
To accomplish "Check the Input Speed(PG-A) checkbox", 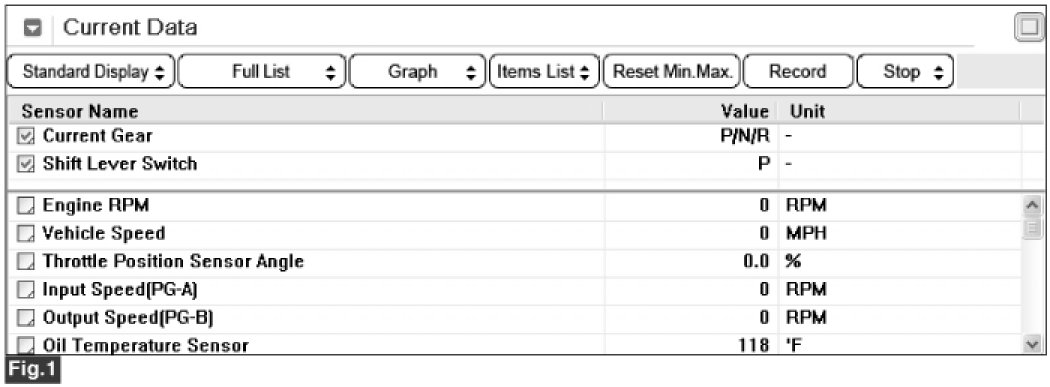I will click(x=25, y=290).
